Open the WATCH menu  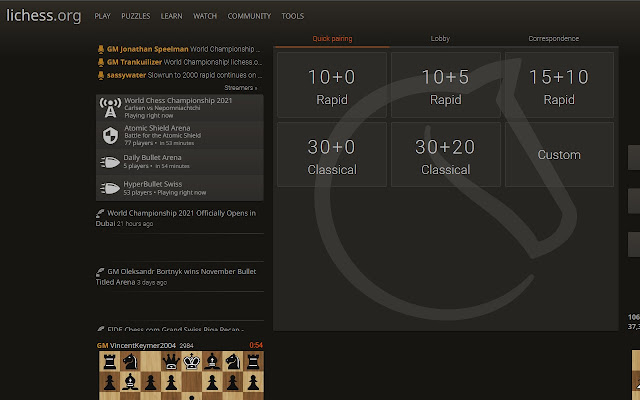[205, 16]
